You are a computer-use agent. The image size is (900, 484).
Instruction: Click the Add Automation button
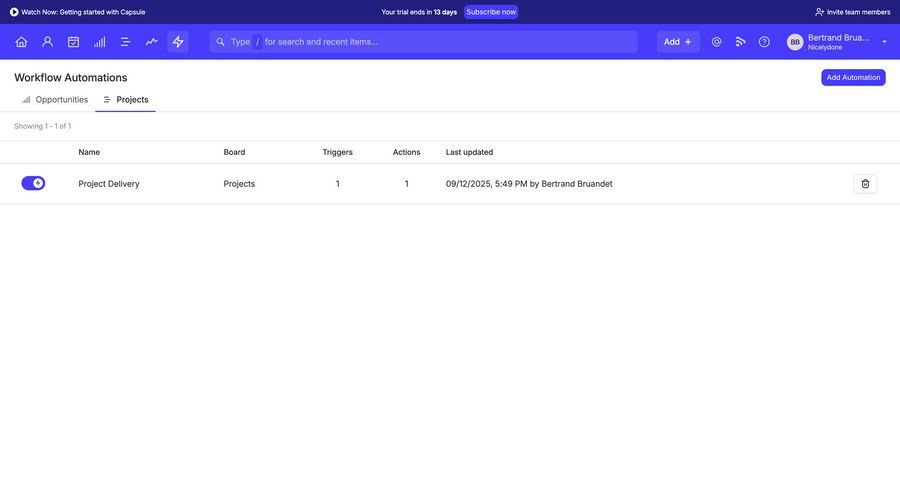click(x=853, y=77)
